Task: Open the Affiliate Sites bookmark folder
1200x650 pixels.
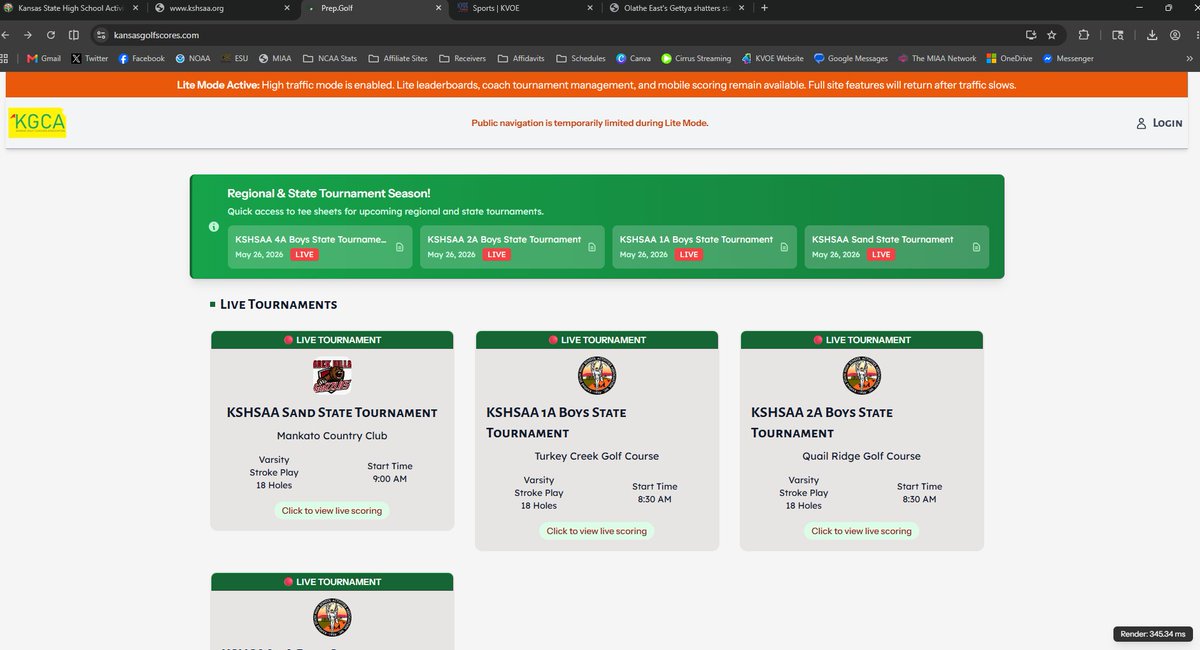Action: (x=397, y=58)
